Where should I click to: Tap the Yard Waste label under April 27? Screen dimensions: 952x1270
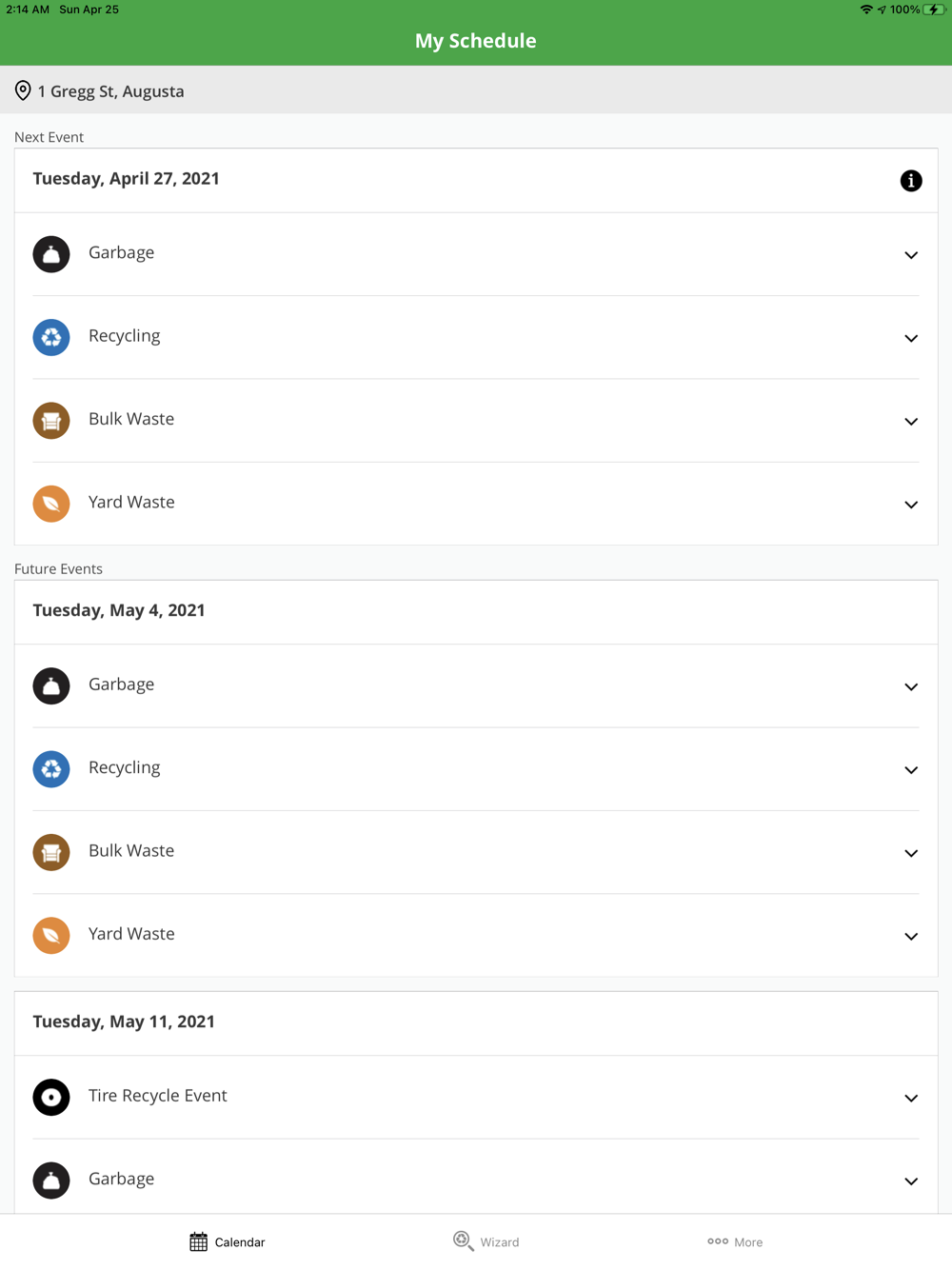131,503
